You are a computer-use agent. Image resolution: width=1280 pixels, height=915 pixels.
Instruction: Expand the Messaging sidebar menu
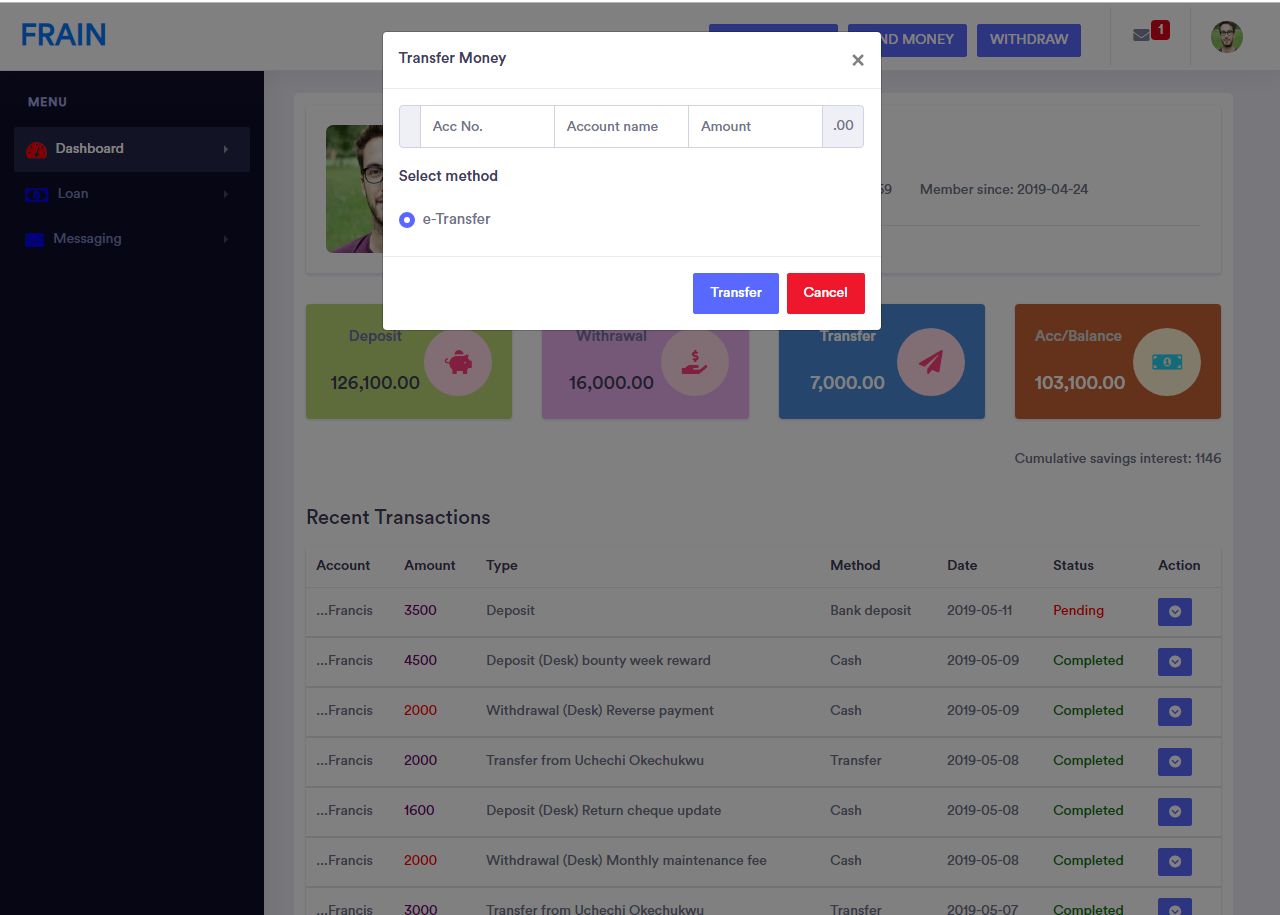pos(87,238)
